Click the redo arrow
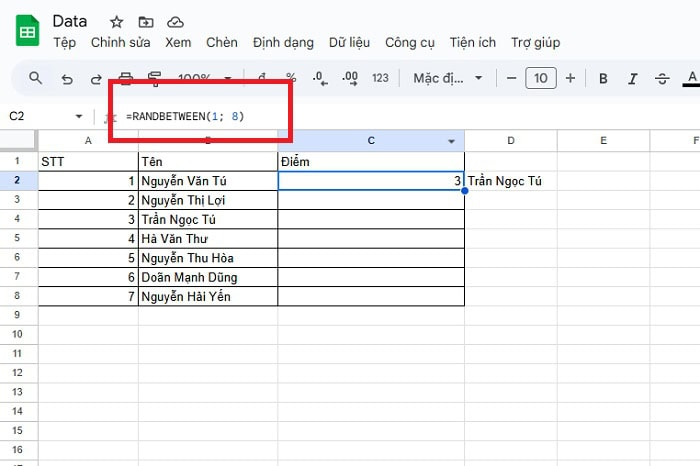The height and width of the screenshot is (466, 700). click(x=96, y=78)
